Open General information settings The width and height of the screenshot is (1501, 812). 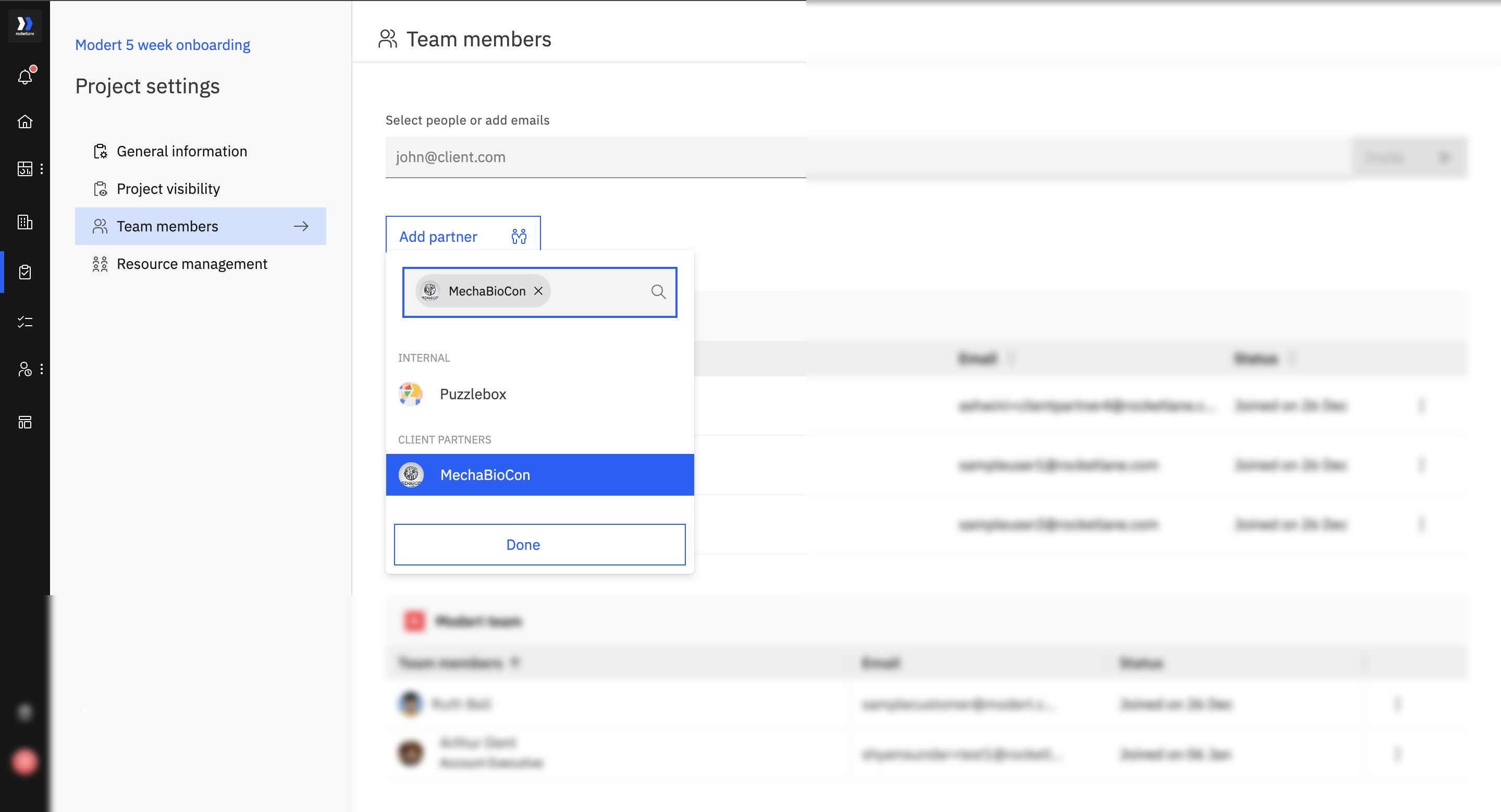coord(182,152)
